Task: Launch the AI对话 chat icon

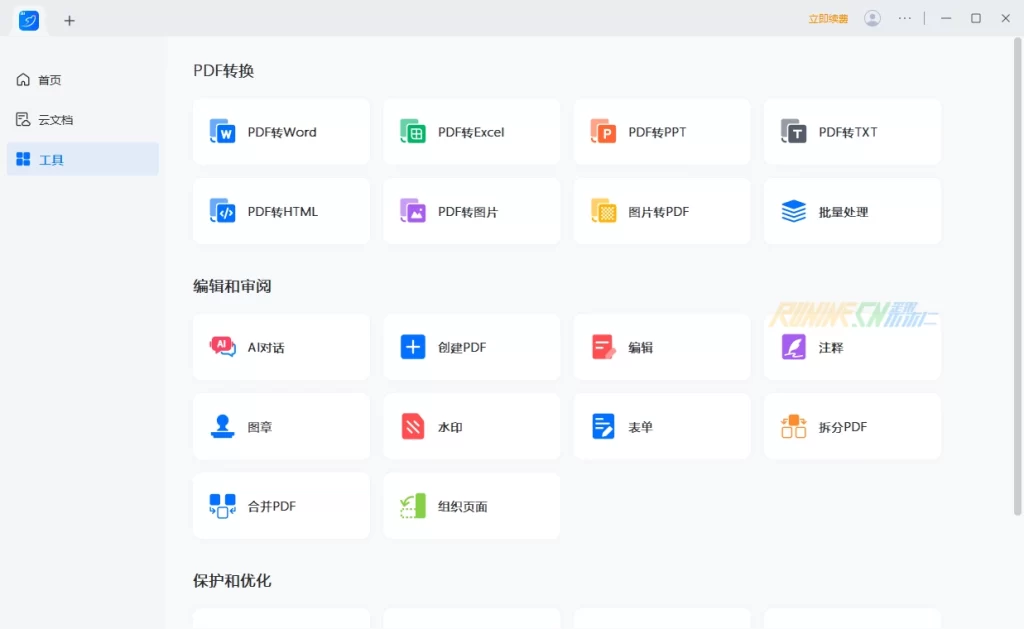Action: coord(223,347)
